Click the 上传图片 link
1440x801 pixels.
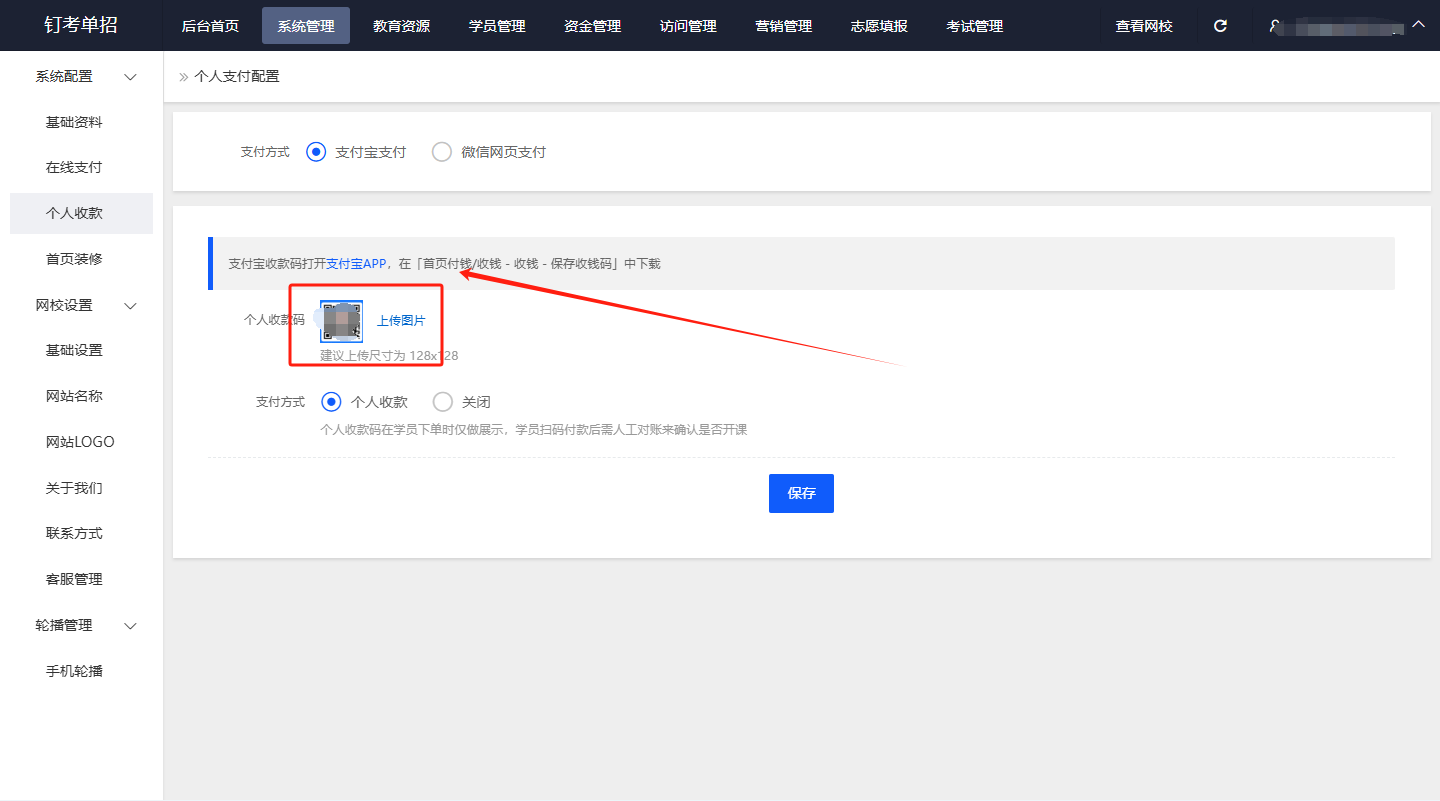pos(401,321)
